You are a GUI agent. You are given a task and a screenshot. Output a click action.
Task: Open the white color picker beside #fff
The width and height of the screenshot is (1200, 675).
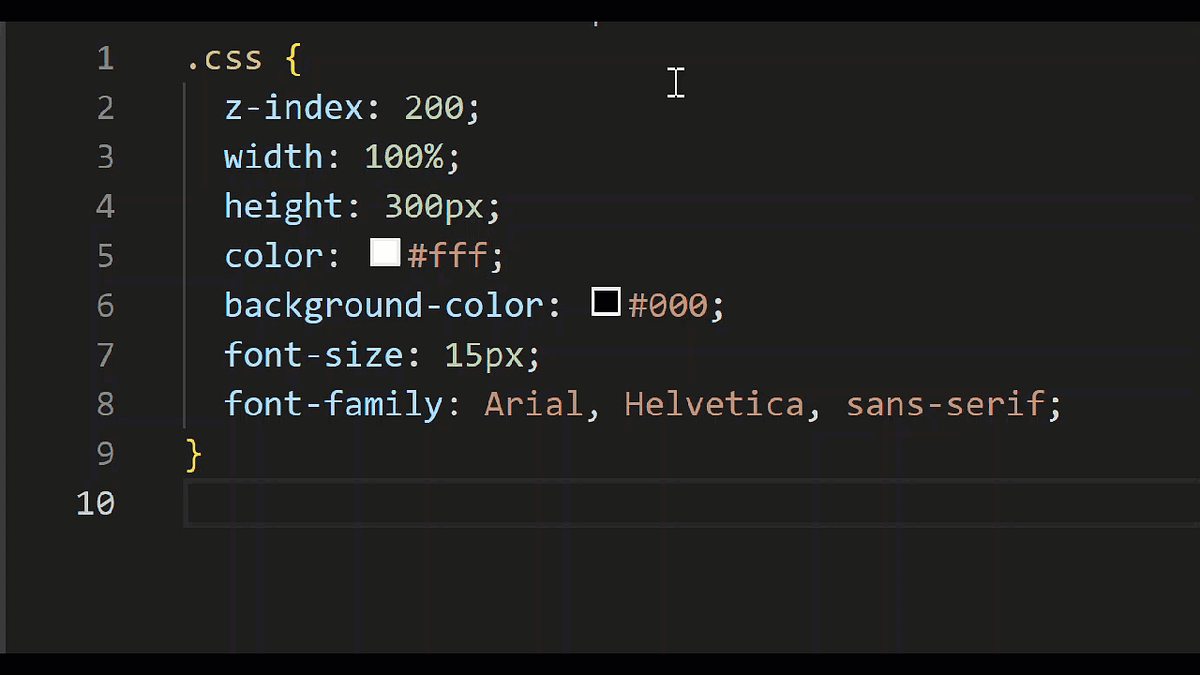384,252
